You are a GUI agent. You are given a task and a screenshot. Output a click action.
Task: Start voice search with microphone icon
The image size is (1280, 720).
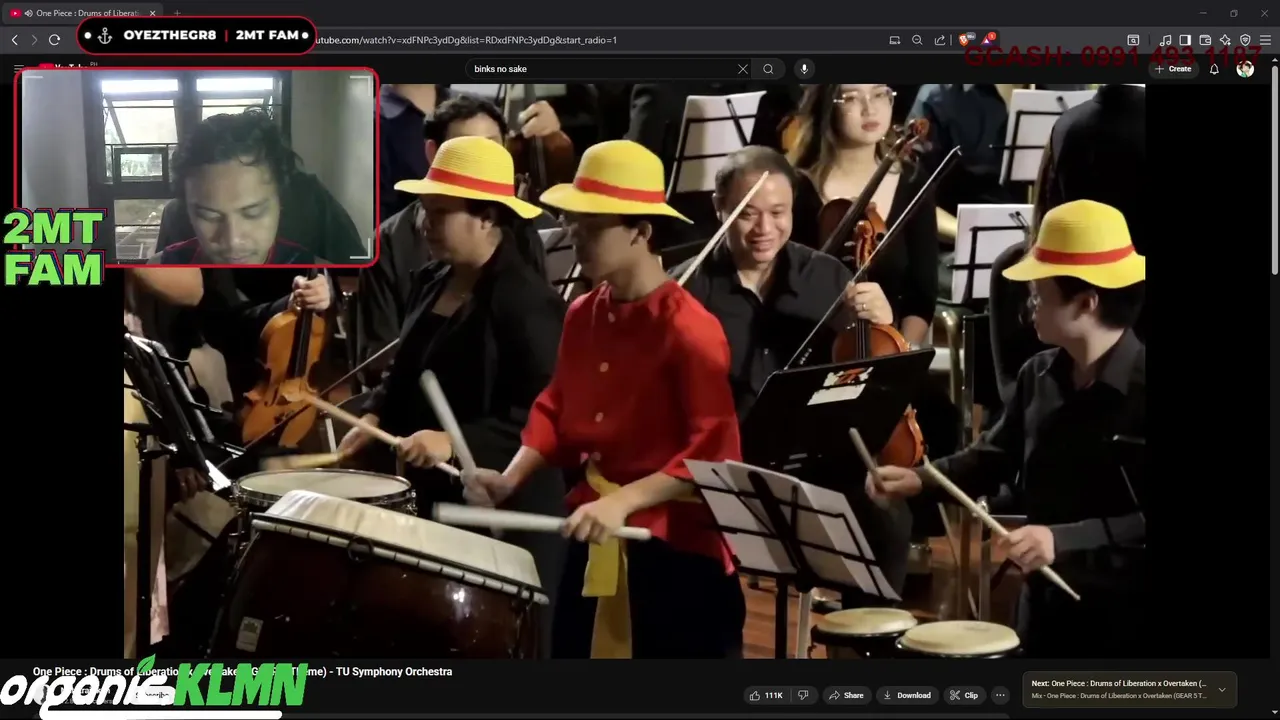(x=804, y=69)
